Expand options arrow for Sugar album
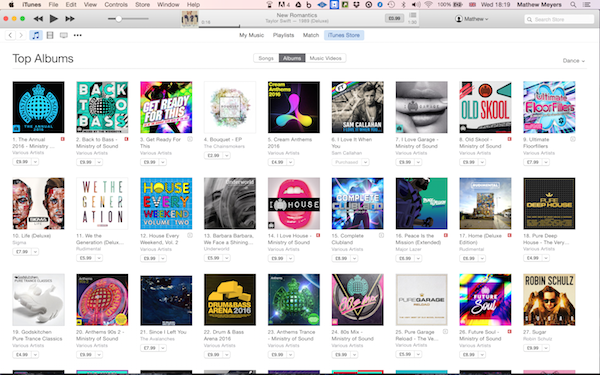This screenshot has height=375, width=600. tap(546, 348)
